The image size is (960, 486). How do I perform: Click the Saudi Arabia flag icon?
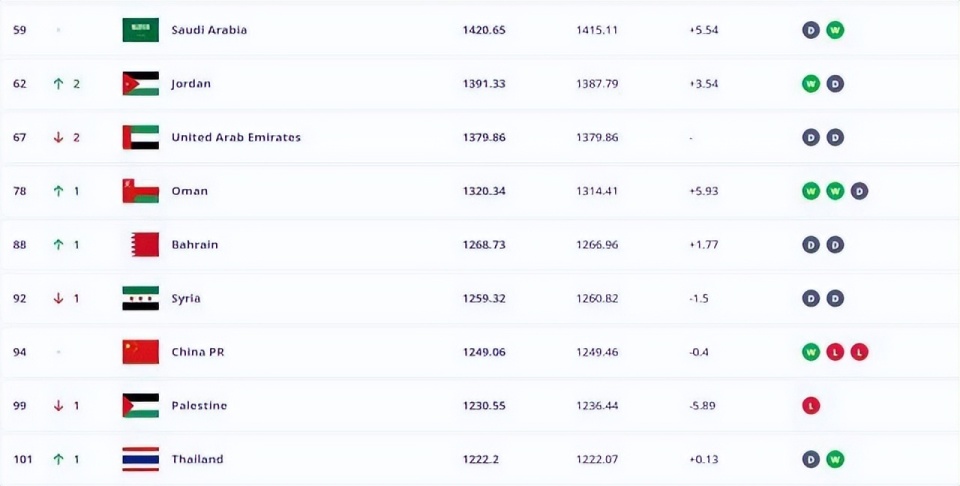(140, 30)
